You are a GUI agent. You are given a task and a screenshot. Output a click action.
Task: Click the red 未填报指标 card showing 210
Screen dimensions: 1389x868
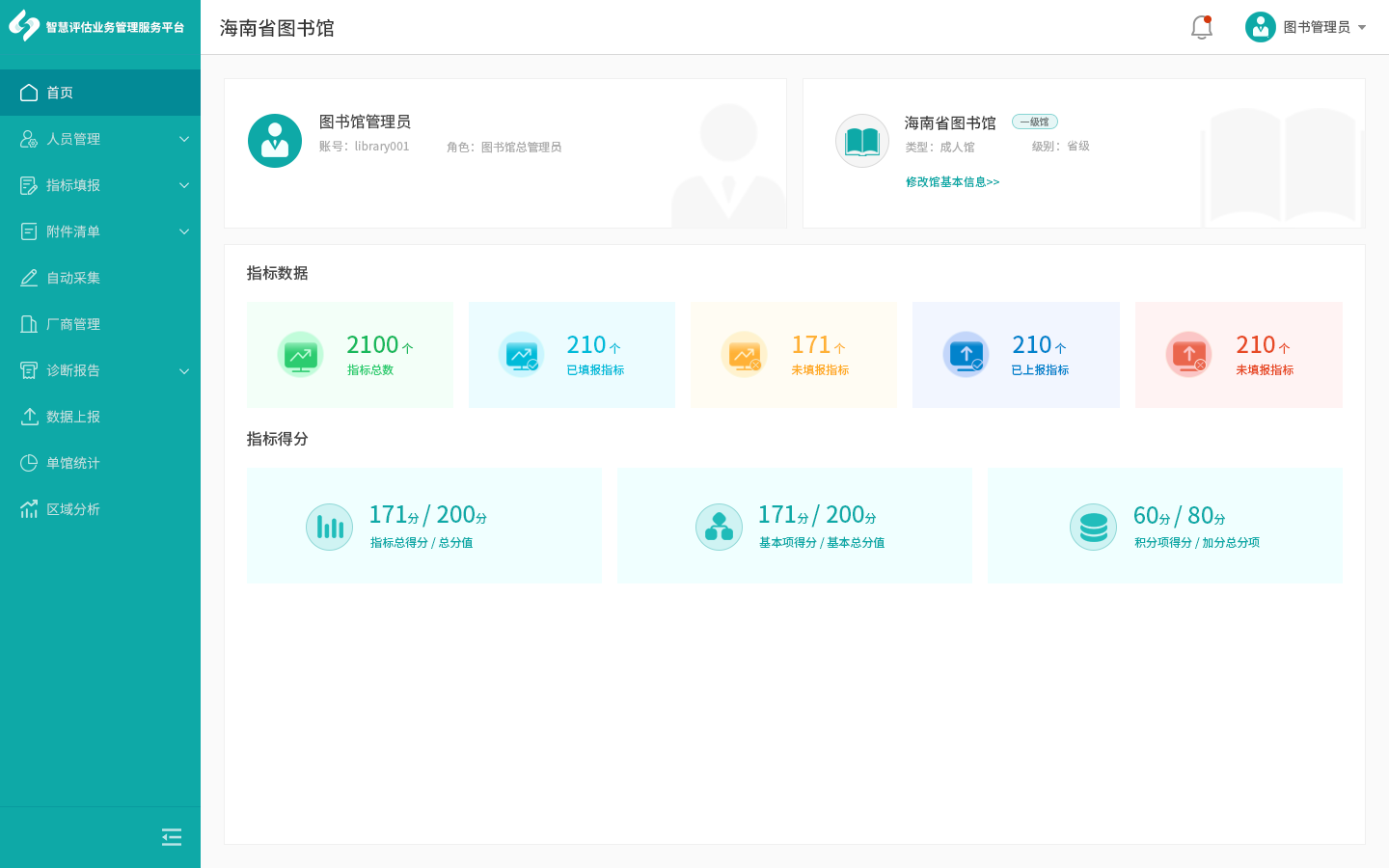pos(1239,355)
